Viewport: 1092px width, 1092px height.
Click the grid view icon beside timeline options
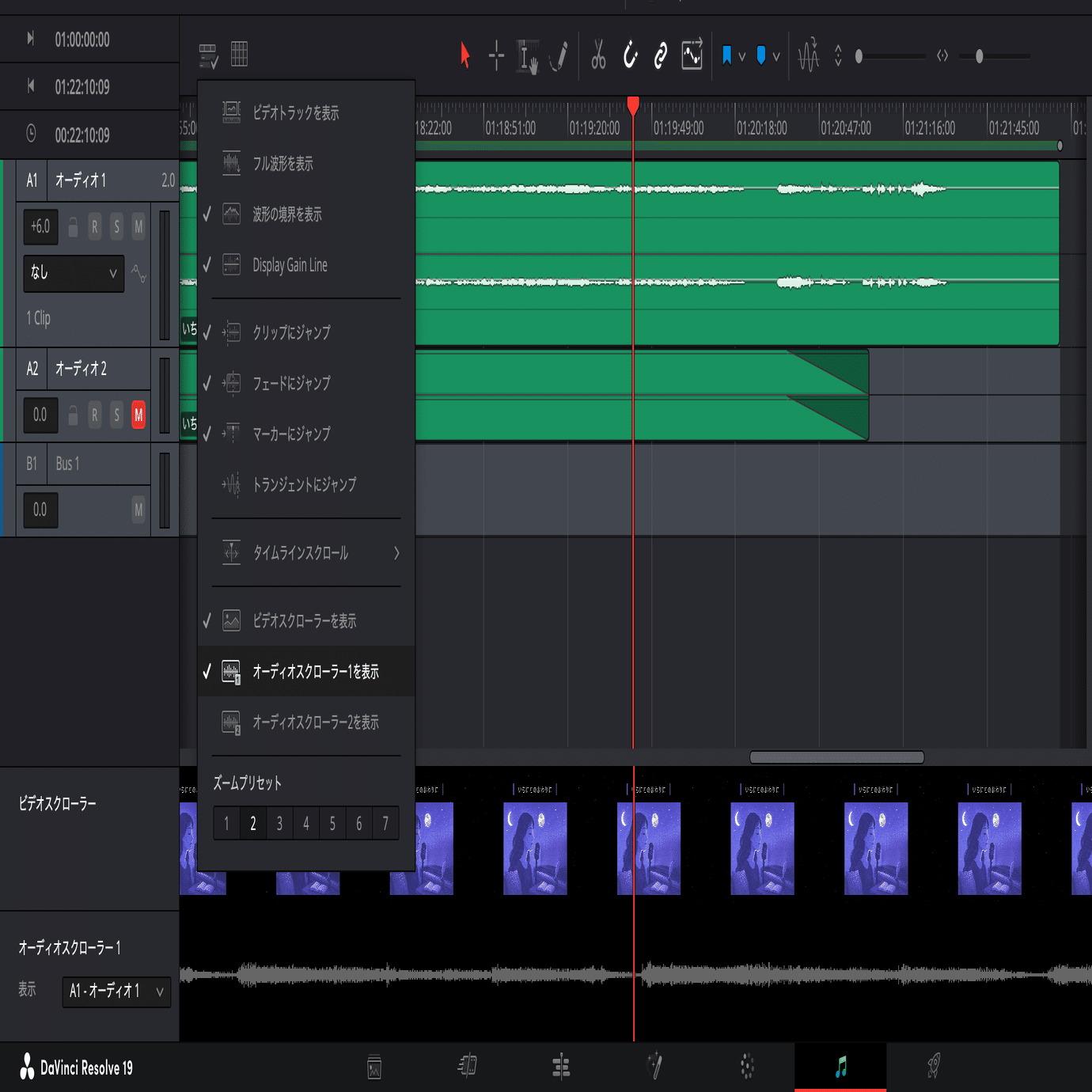pyautogui.click(x=239, y=54)
